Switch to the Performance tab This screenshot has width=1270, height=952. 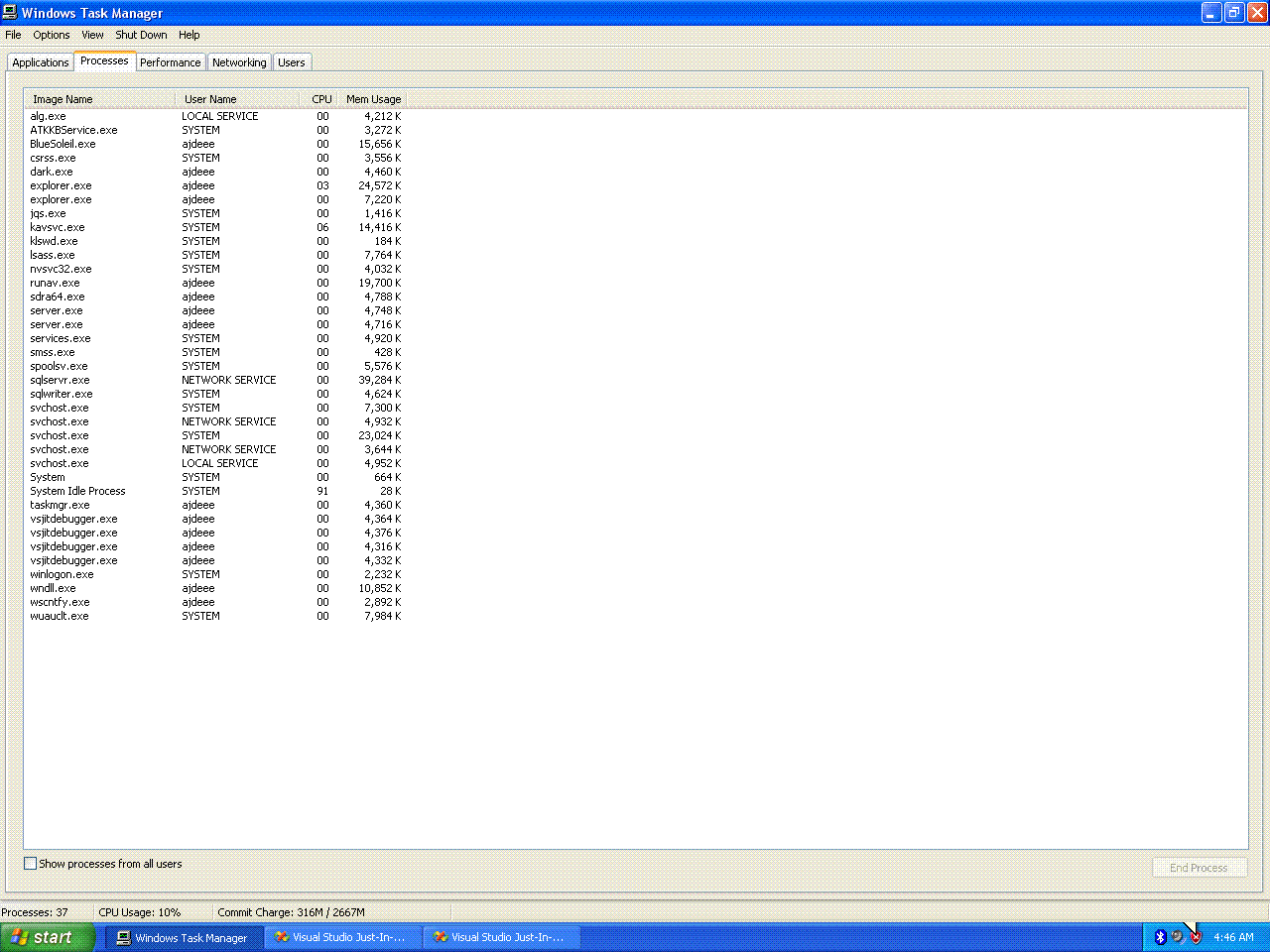click(x=171, y=62)
